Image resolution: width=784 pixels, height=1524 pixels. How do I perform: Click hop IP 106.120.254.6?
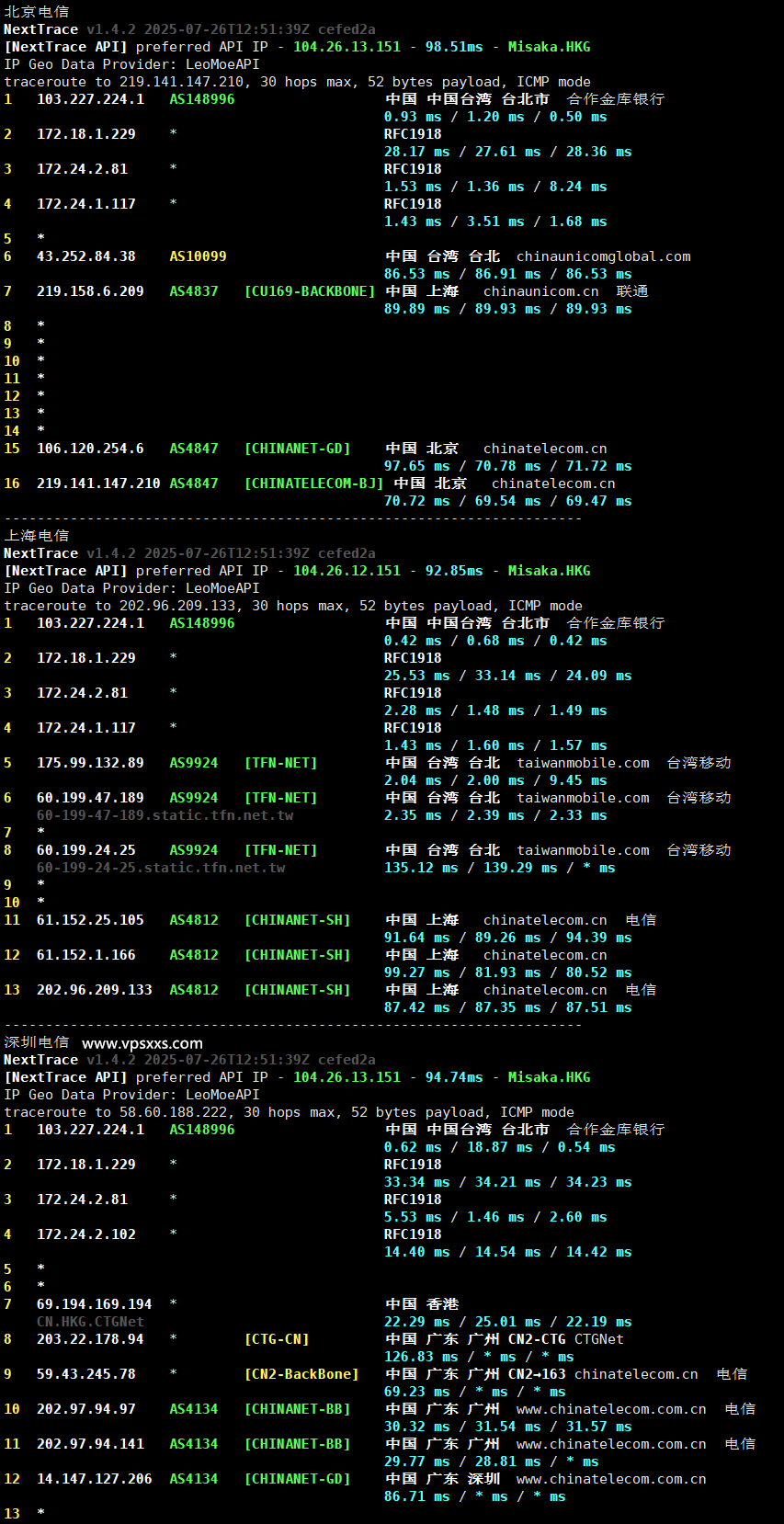(90, 449)
